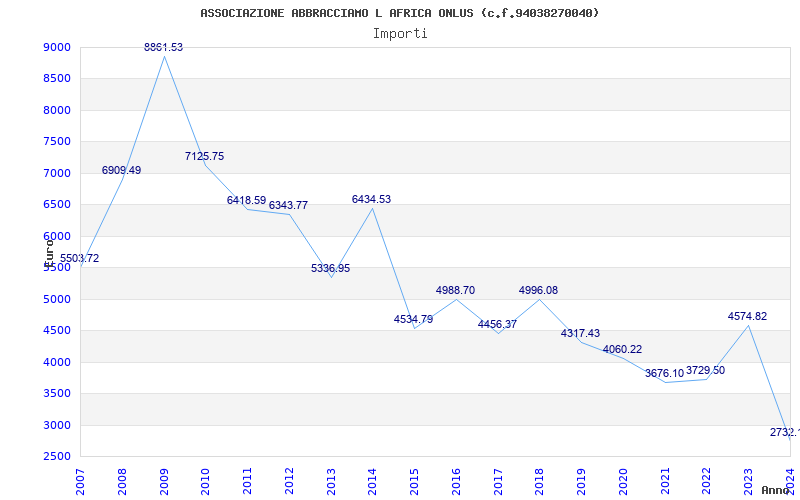Image resolution: width=800 pixels, height=500 pixels.
Task: Click the Anno axis label
Action: 776,490
